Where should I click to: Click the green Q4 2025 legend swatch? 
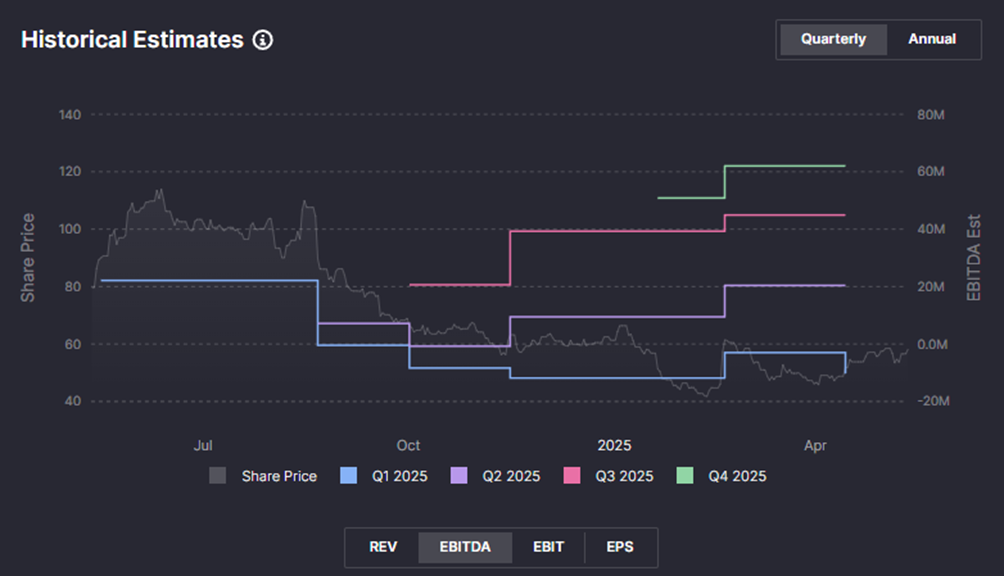tap(685, 476)
